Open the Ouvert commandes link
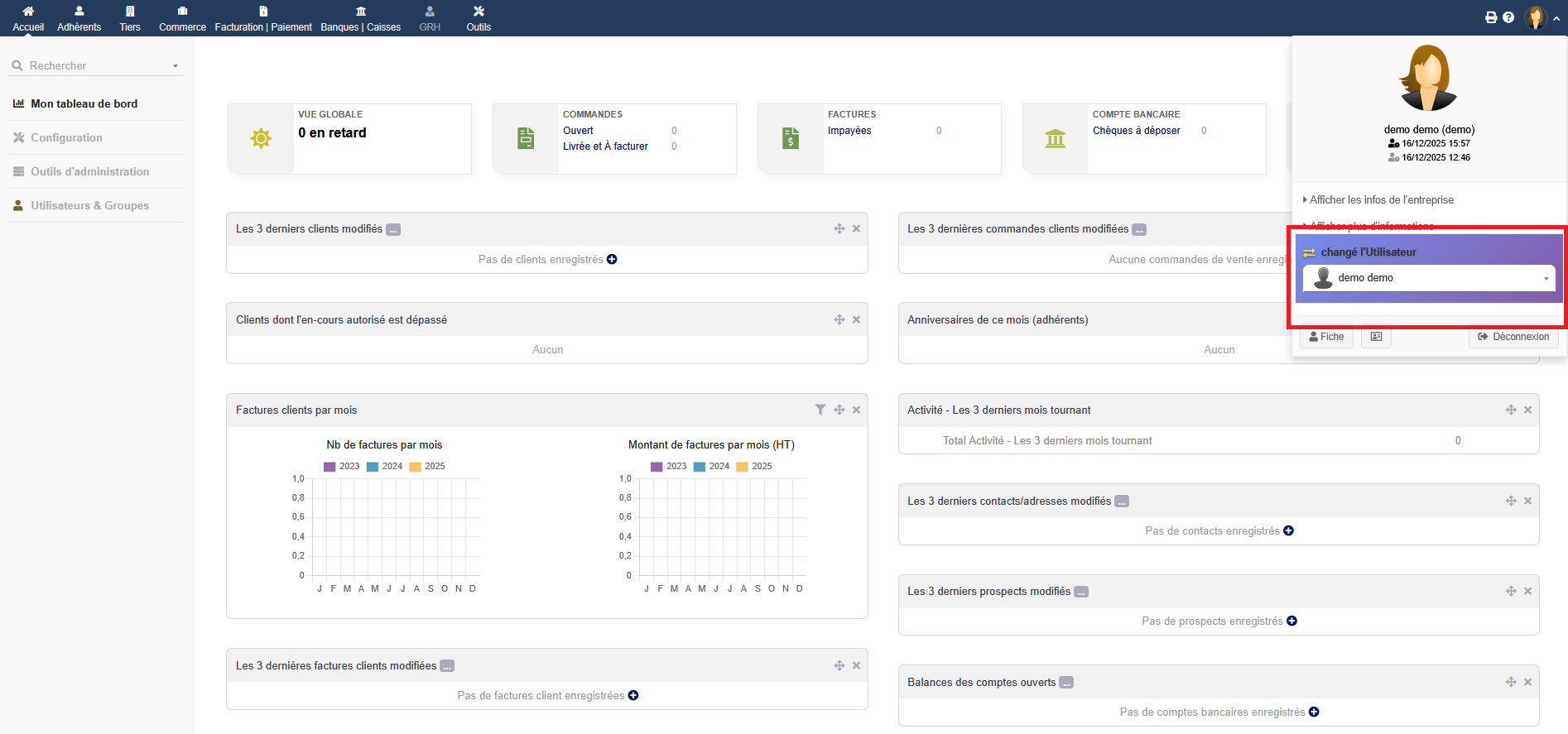1568x734 pixels. [x=579, y=131]
